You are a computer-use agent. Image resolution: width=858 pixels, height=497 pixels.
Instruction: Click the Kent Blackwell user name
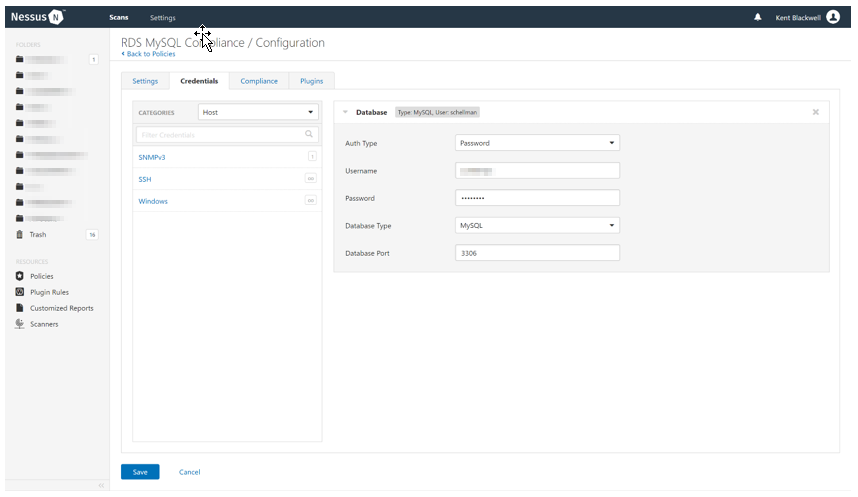pos(798,18)
